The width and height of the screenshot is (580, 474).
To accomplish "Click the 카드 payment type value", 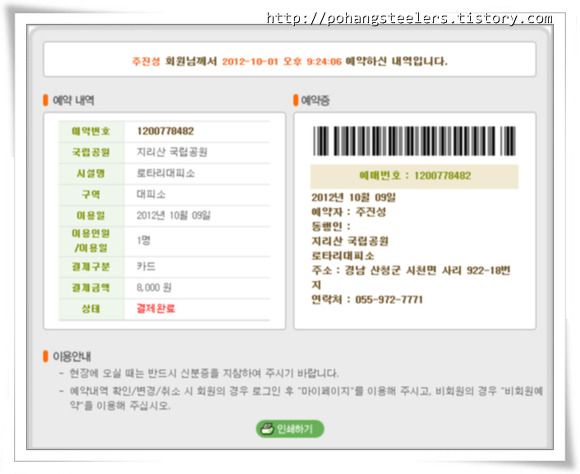I will pos(146,266).
